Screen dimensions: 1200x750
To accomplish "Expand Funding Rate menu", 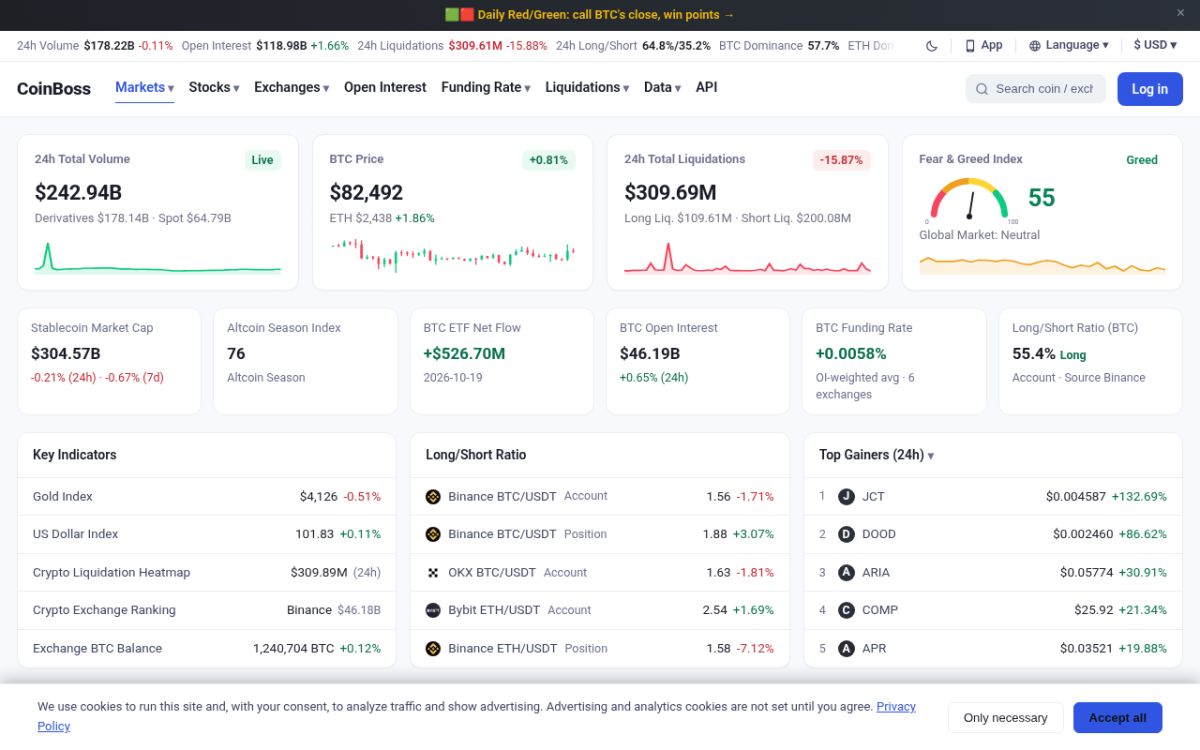I will (486, 88).
